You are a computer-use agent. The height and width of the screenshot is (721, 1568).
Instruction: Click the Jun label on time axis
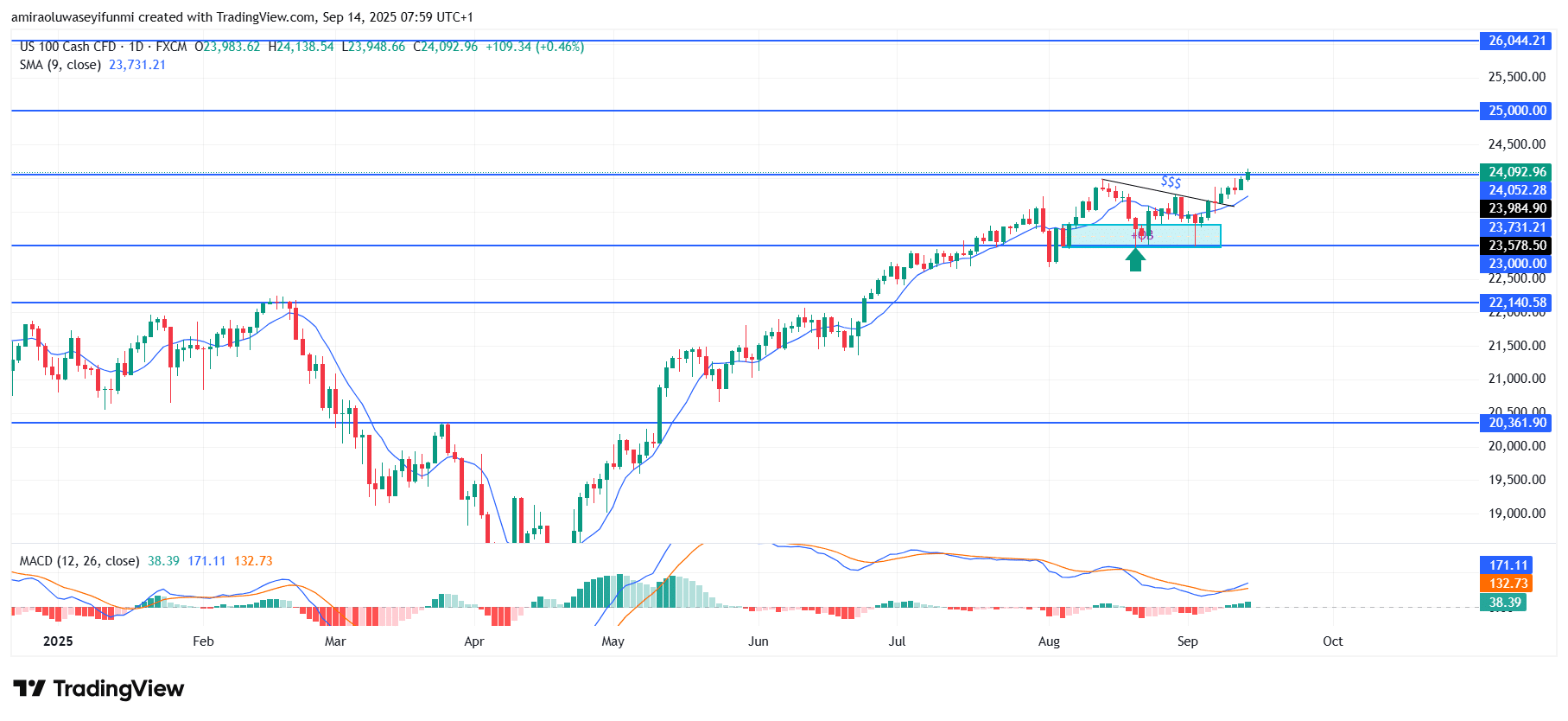tap(758, 641)
